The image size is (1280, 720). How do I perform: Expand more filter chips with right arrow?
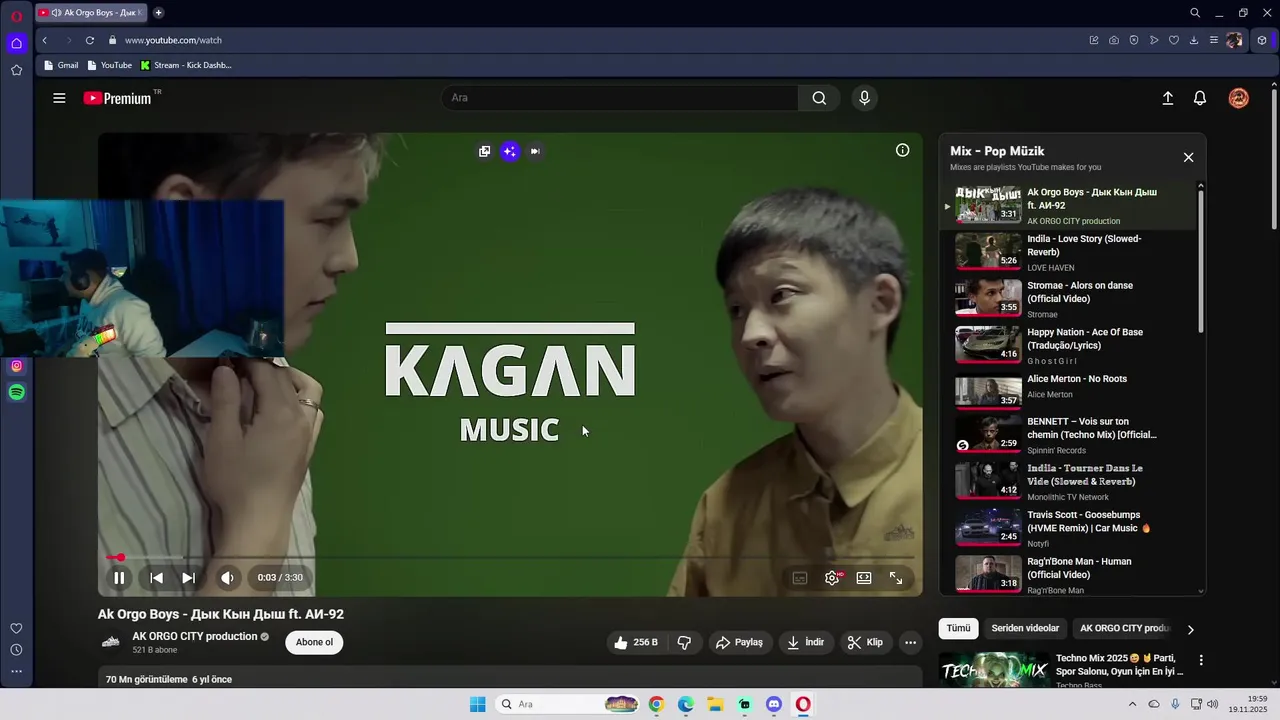point(1190,629)
